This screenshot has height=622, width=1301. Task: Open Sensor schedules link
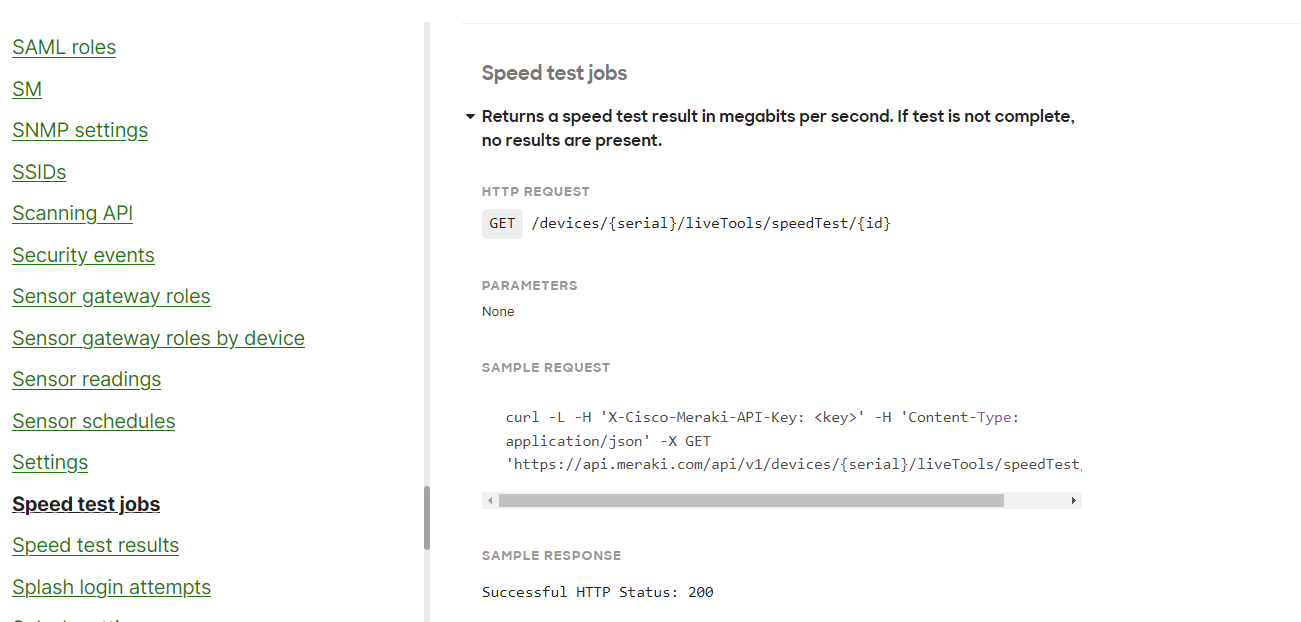click(x=93, y=421)
